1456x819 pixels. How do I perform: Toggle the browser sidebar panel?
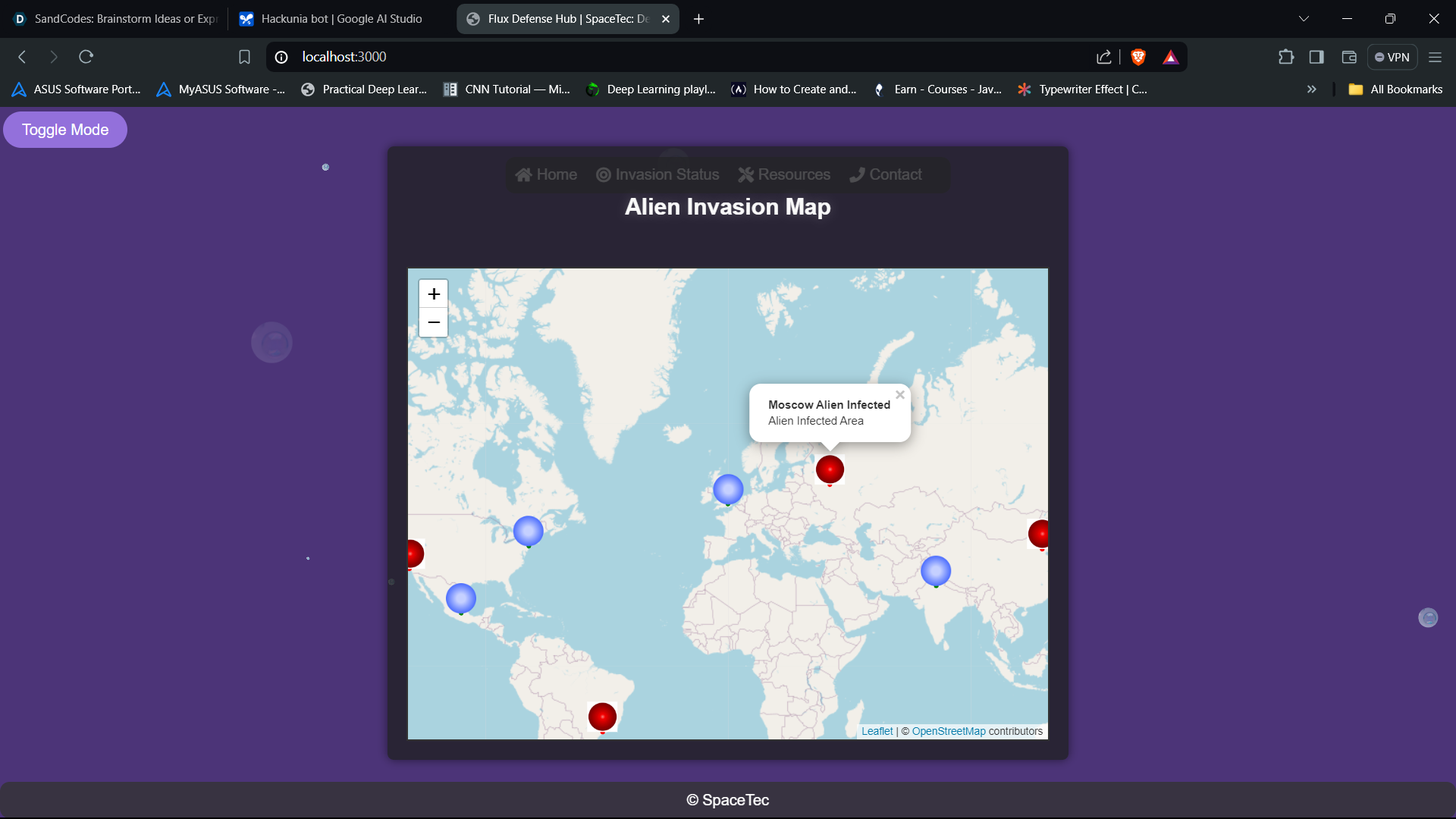coord(1316,57)
